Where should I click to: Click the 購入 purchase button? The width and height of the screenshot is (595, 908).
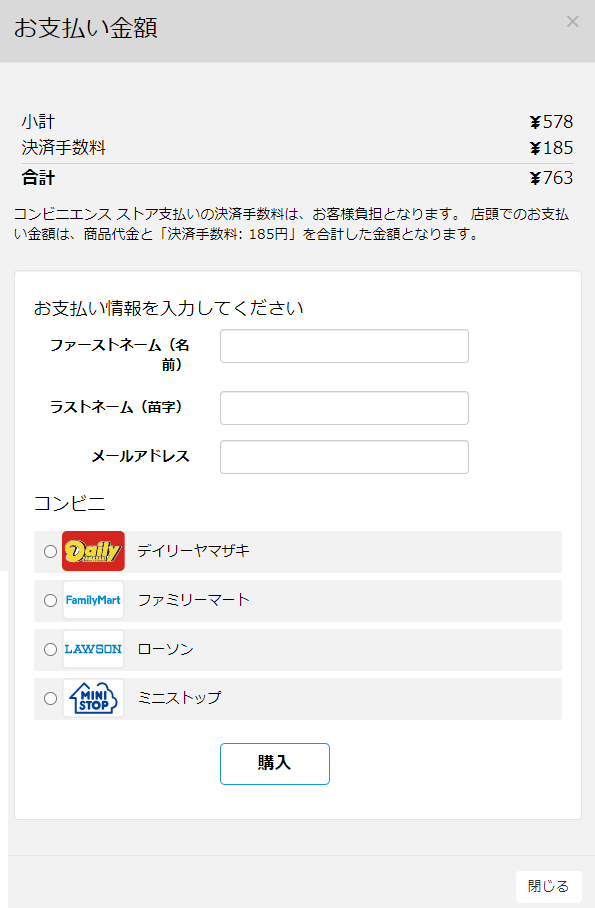click(275, 764)
